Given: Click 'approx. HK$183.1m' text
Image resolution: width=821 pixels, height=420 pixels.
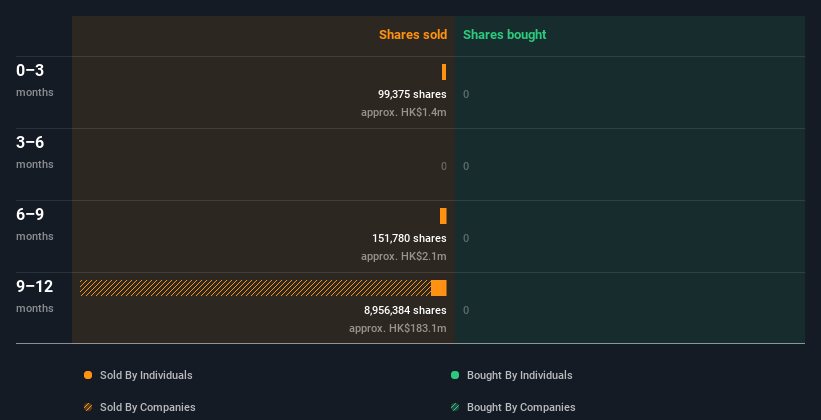Looking at the screenshot, I should 398,328.
